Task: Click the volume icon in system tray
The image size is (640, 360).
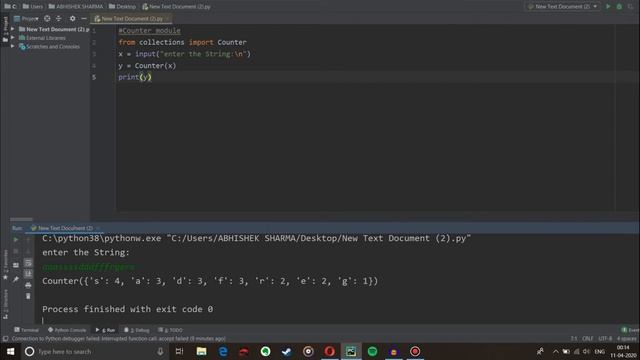Action: (586, 351)
